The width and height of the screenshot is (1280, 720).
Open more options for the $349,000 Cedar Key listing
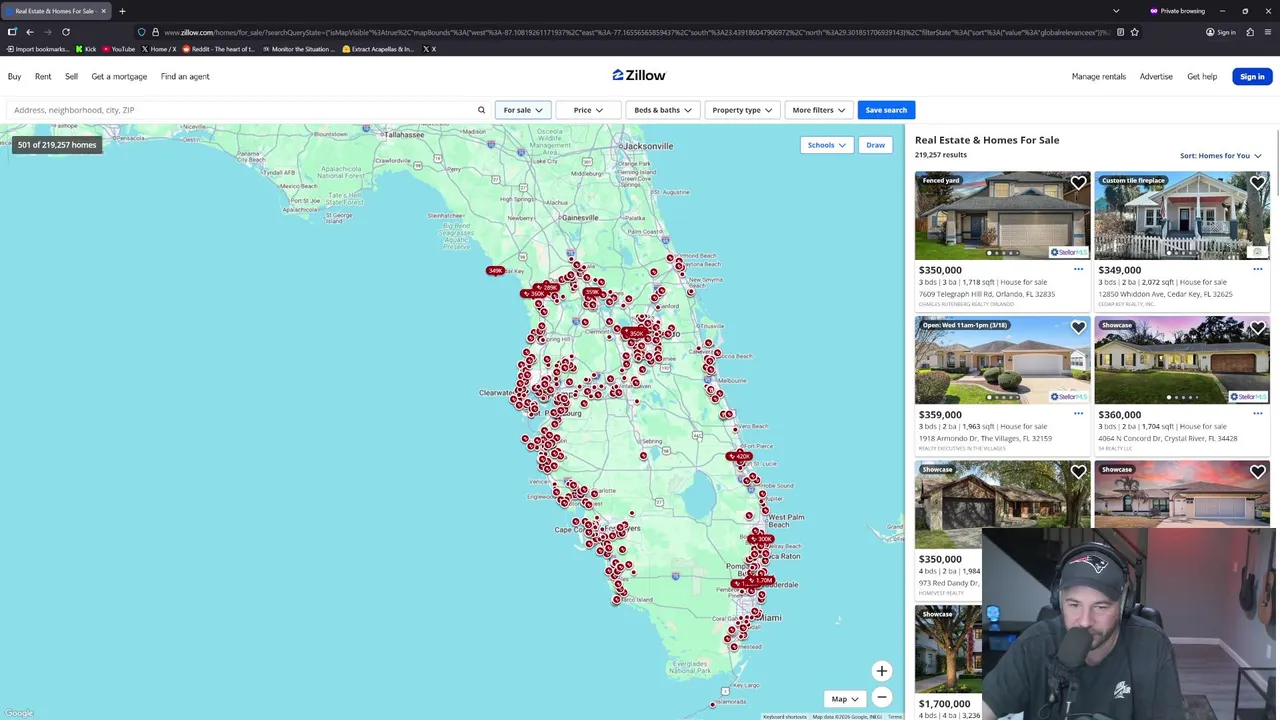[x=1257, y=269]
